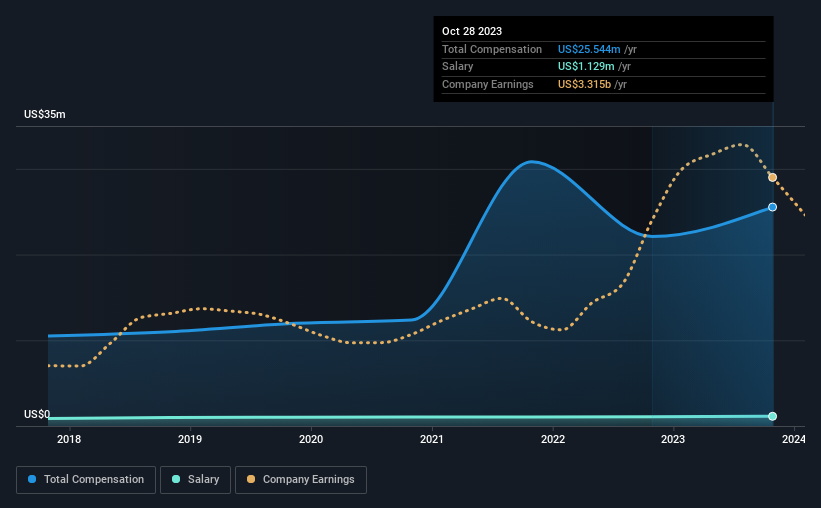Toggle the Total Compensation legend button
This screenshot has width=821, height=508.
(86, 480)
